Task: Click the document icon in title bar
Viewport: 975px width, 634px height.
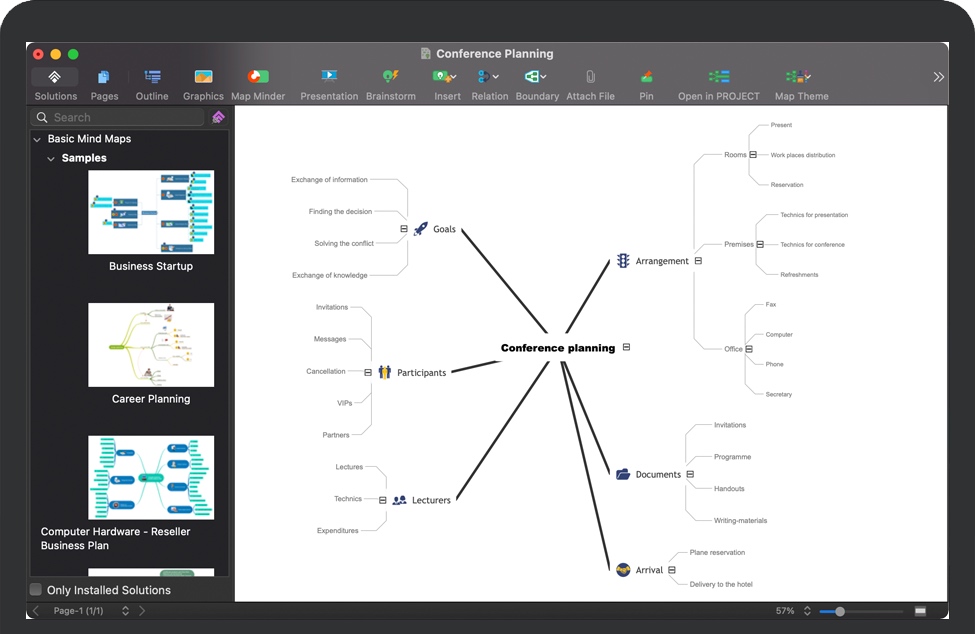Action: tap(425, 54)
